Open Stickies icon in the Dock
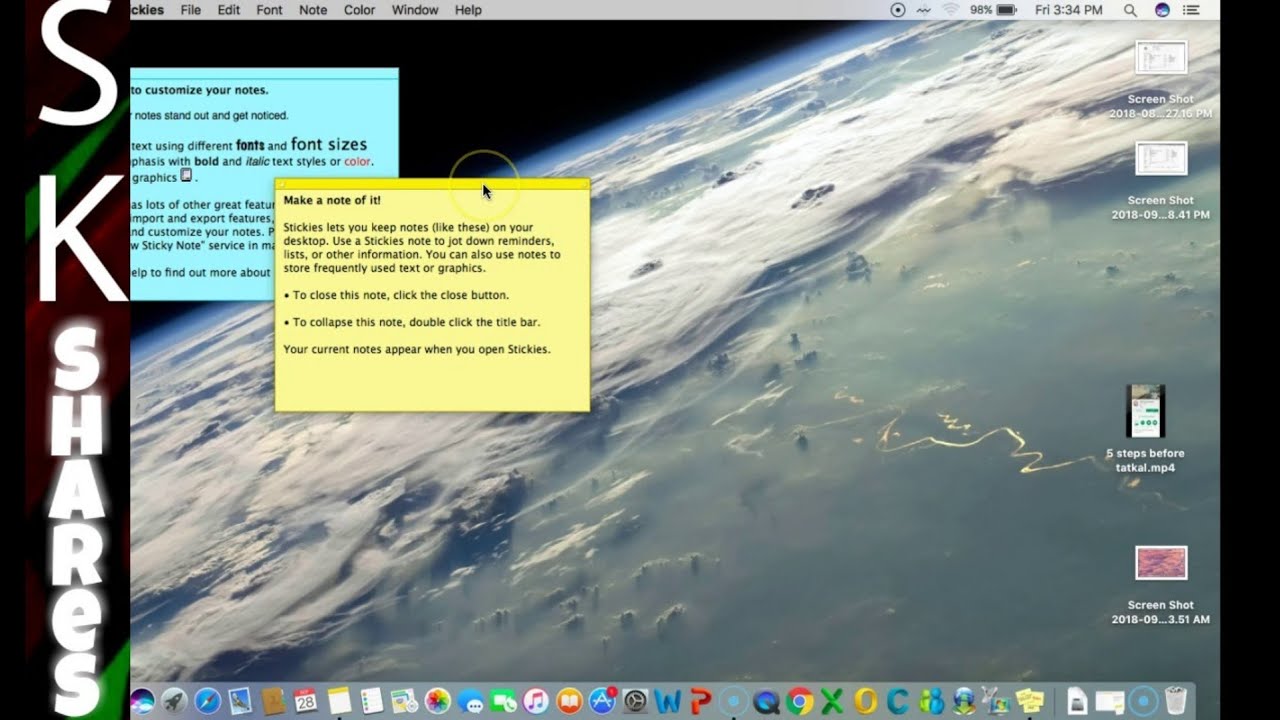This screenshot has width=1280, height=720. click(x=1030, y=701)
